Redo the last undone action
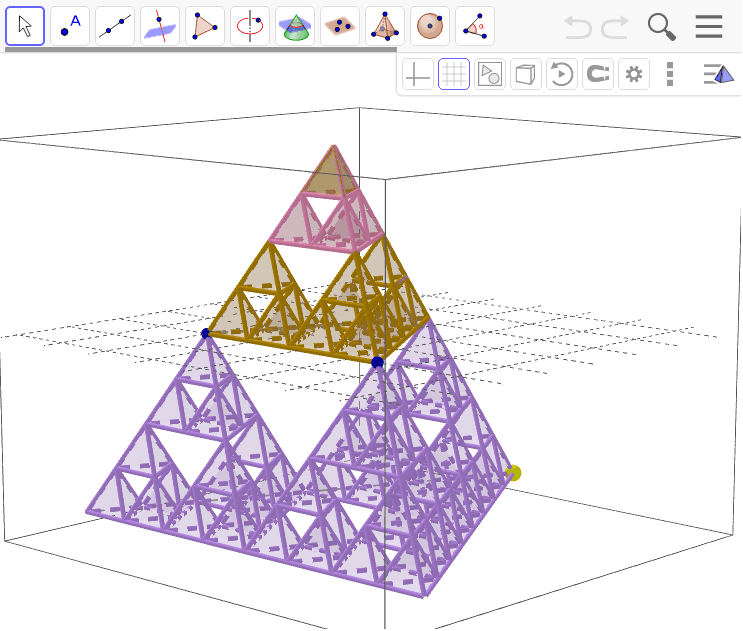This screenshot has width=743, height=631. [615, 27]
